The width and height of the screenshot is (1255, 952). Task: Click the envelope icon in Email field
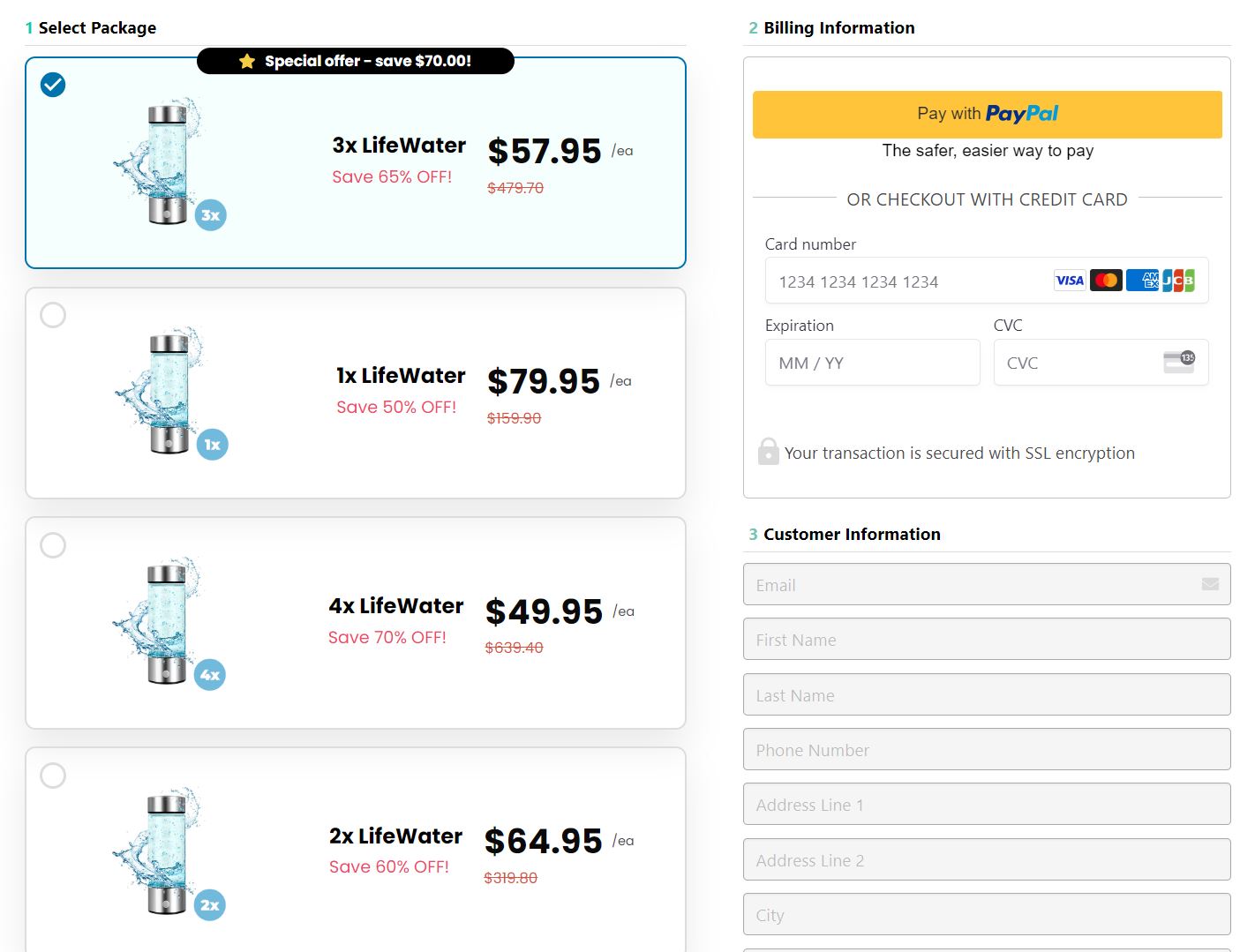pyautogui.click(x=1210, y=584)
